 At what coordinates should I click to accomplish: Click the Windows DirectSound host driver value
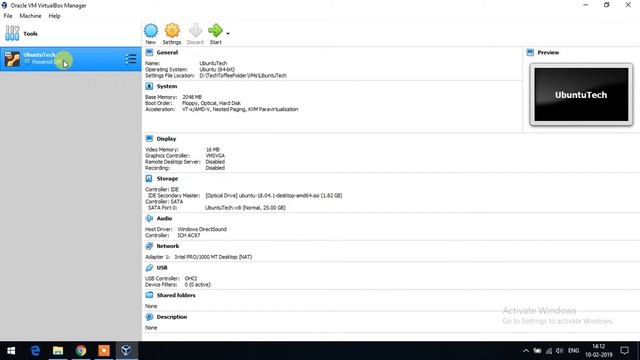[202, 229]
